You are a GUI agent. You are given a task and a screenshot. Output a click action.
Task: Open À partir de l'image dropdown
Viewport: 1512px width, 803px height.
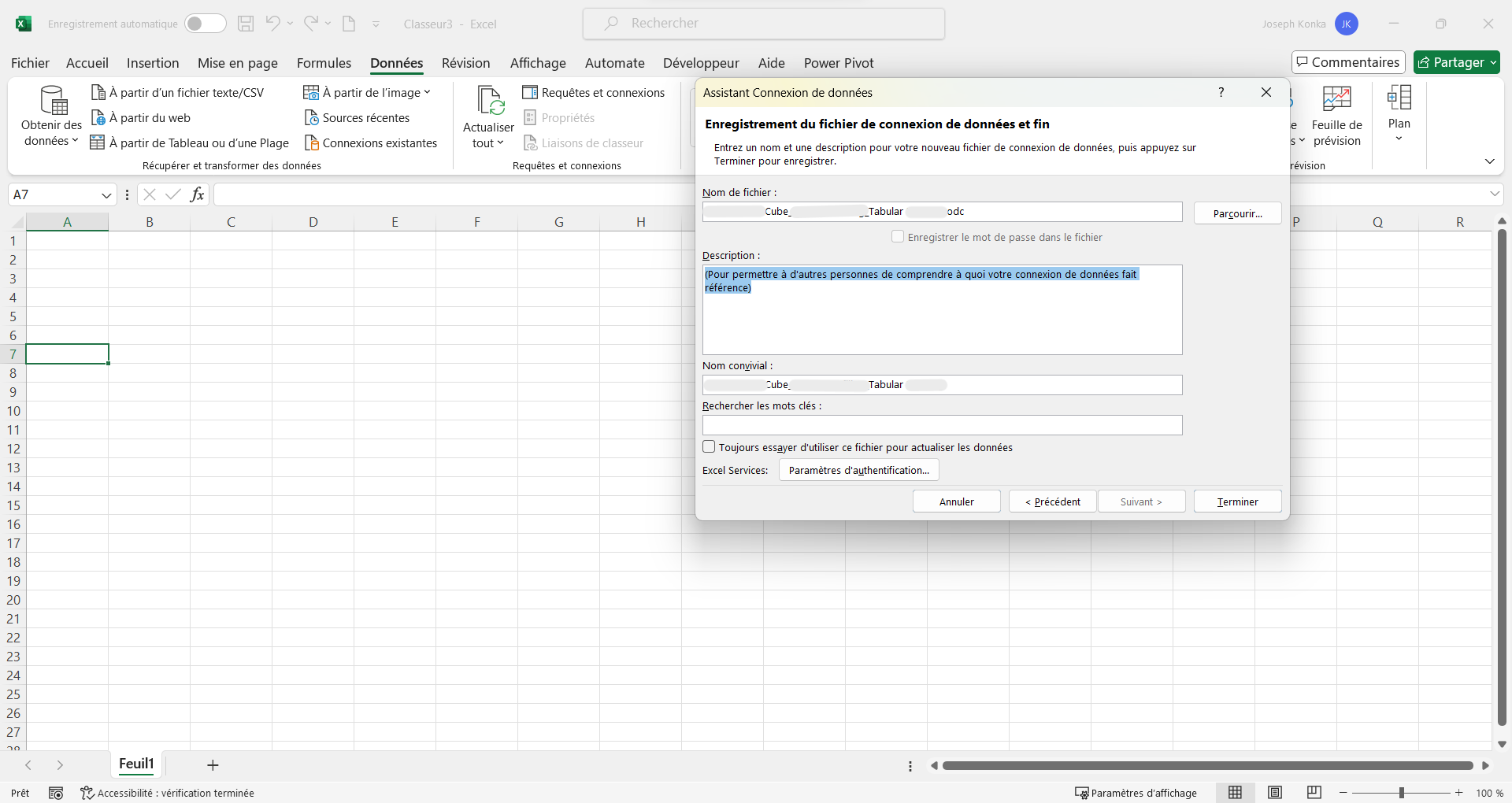367,93
